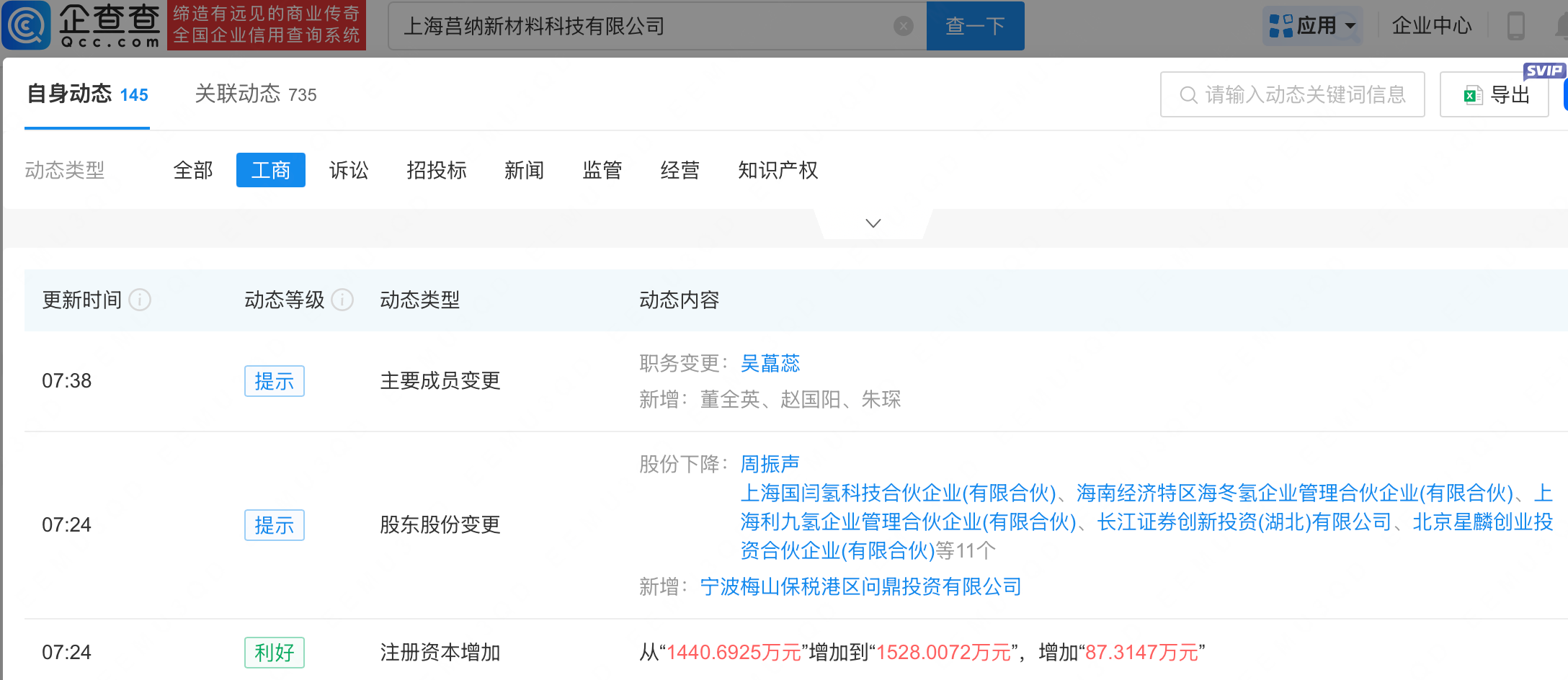The height and width of the screenshot is (680, 1568).
Task: Choose the 知识产权 filter
Action: 778,170
